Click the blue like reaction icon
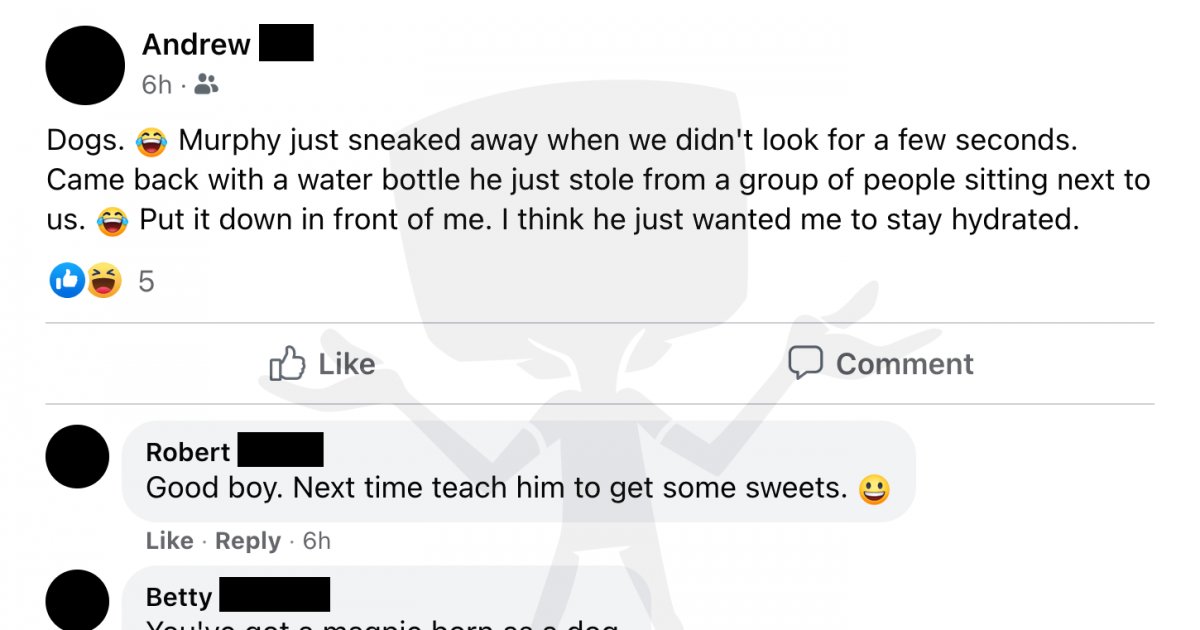The height and width of the screenshot is (630, 1200). 67,282
